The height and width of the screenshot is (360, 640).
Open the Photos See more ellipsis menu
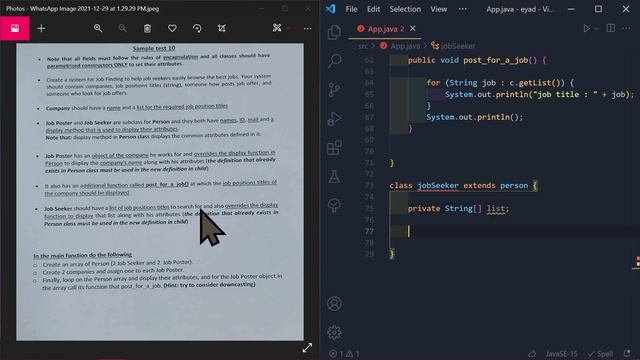(307, 29)
